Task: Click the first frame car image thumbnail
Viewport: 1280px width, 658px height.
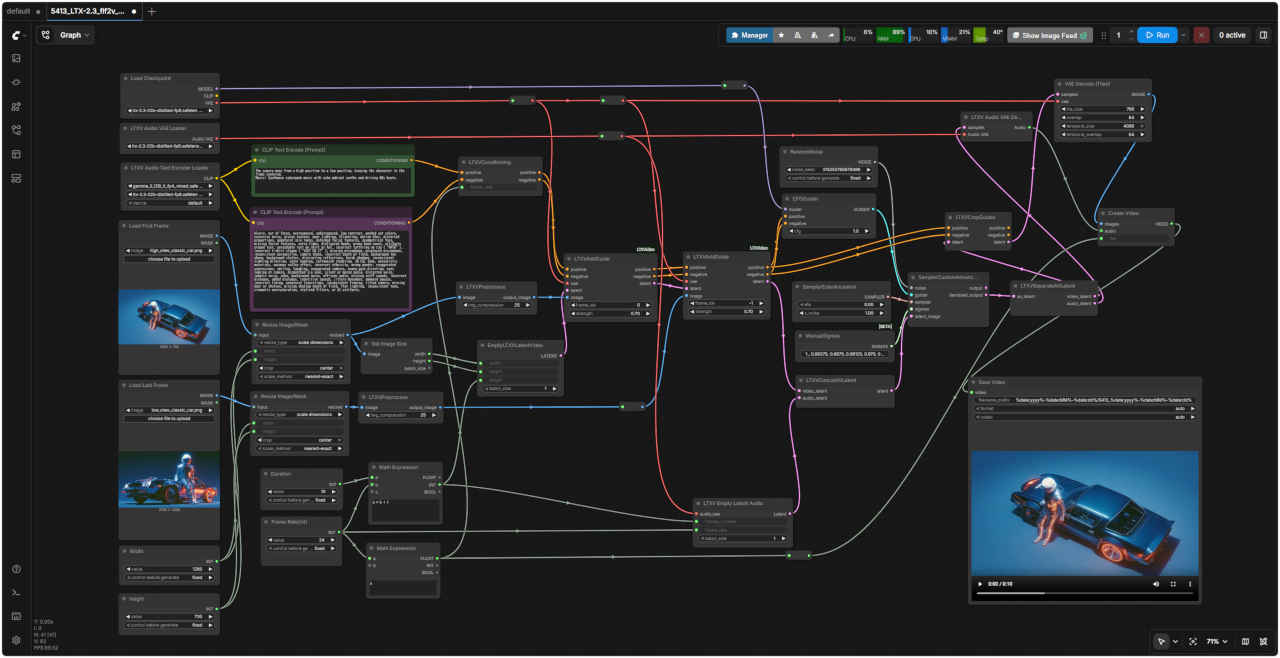Action: click(169, 316)
